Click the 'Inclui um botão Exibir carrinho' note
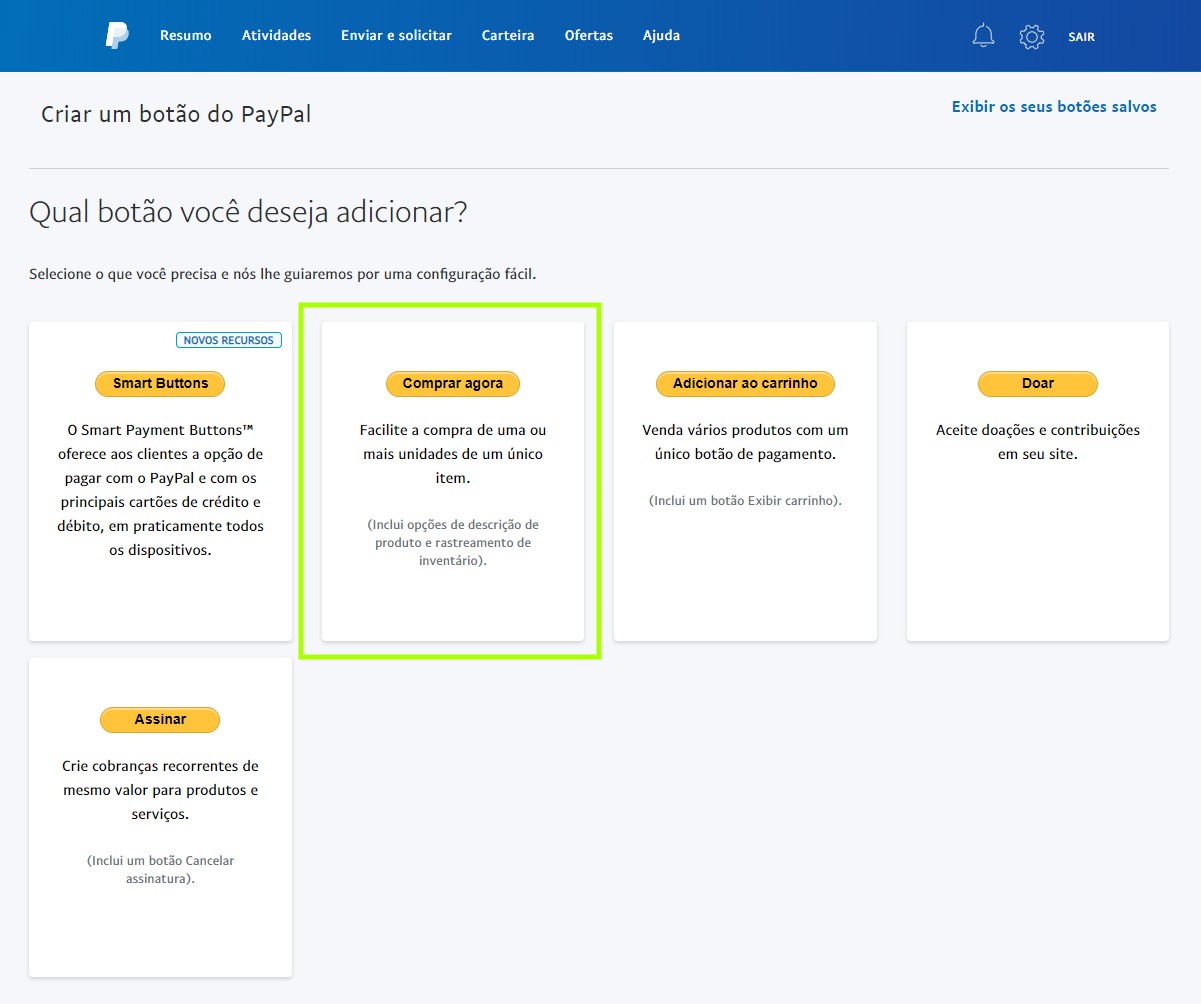This screenshot has width=1201, height=1004. (745, 500)
